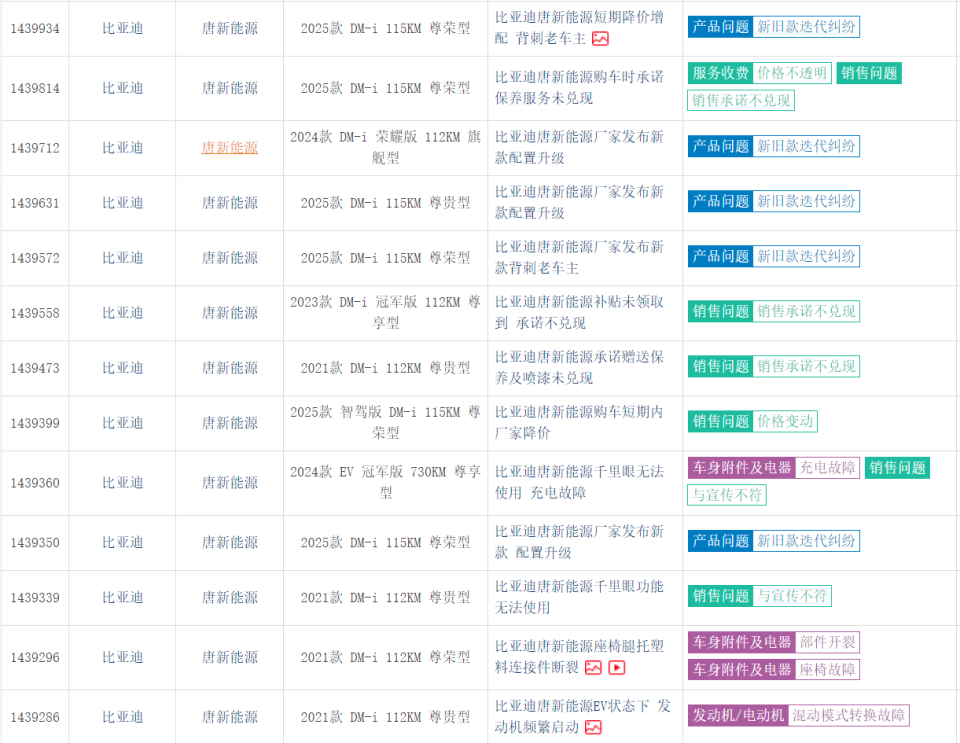
Task: Play the video icon in complaint 1439296
Action: tap(617, 668)
